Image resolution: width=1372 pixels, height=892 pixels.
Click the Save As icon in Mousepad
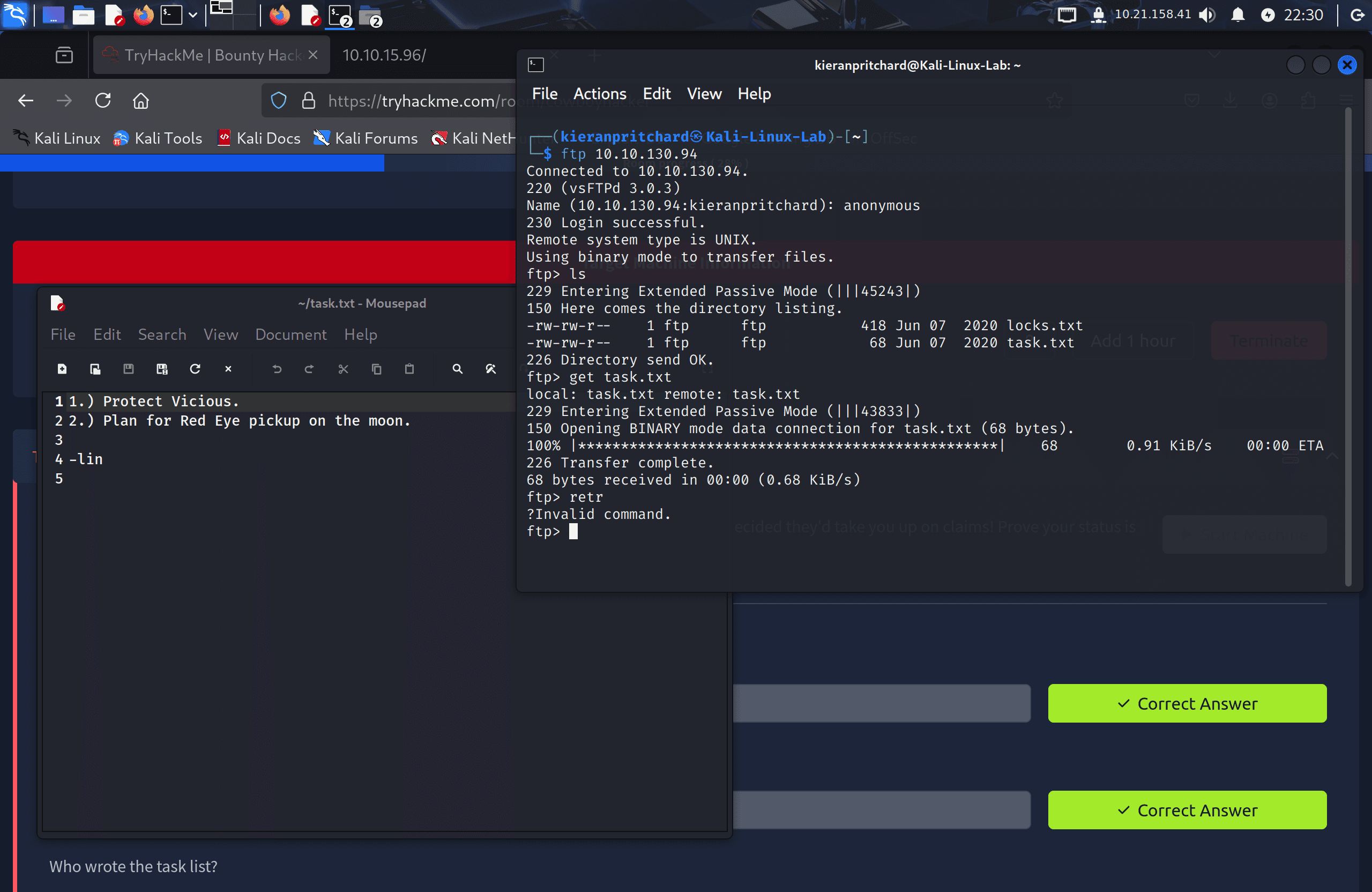(162, 369)
